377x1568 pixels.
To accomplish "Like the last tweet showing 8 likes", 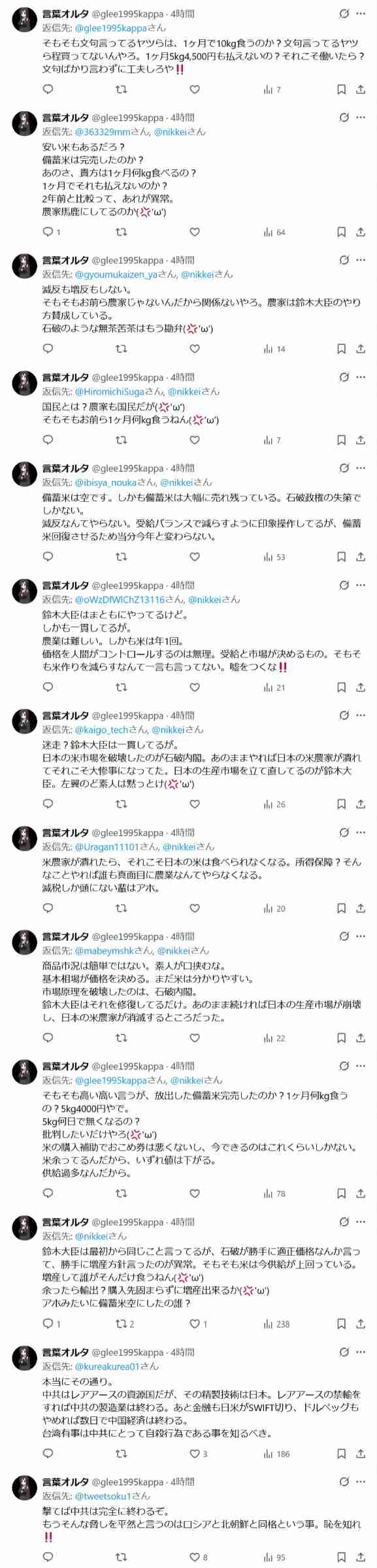I will 194,1557.
